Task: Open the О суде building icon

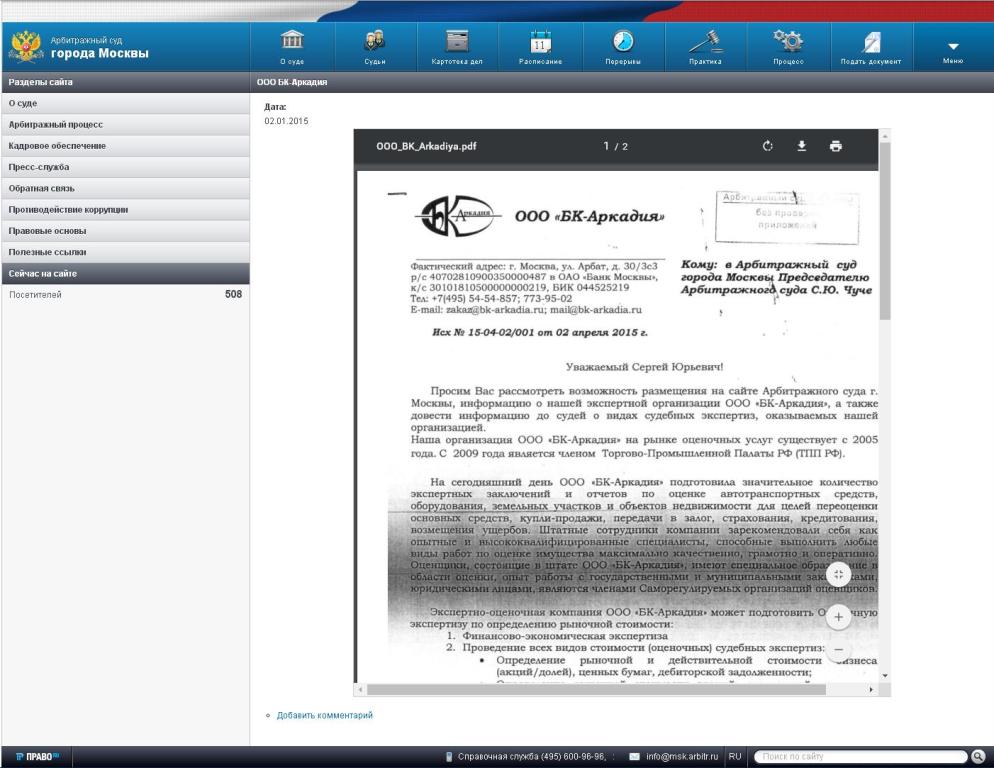Action: click(292, 41)
